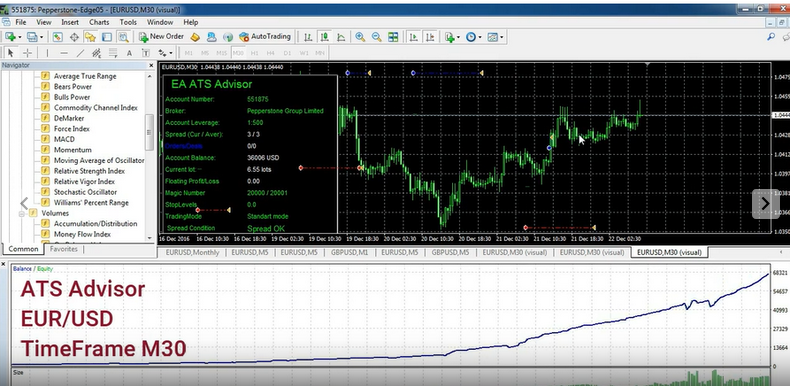Screen dimensions: 790x386
Task: Select the Crosshair tool
Action: coord(28,52)
